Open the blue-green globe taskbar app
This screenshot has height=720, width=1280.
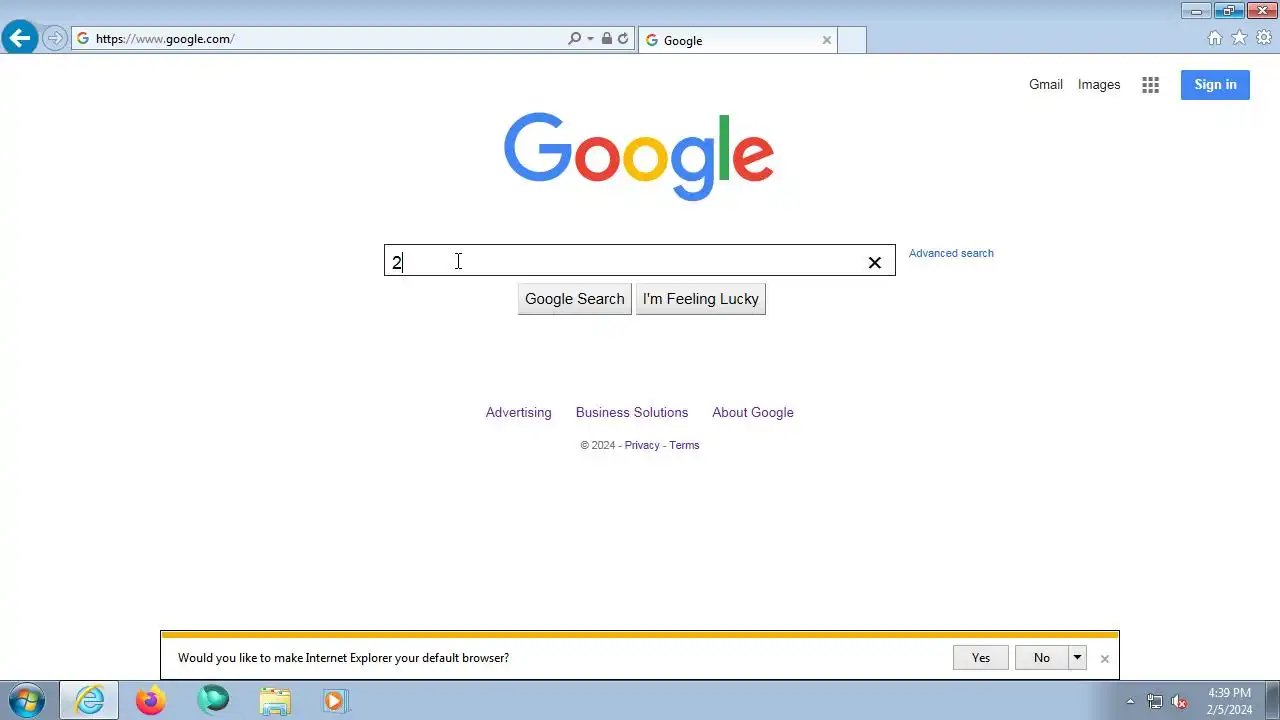(213, 701)
